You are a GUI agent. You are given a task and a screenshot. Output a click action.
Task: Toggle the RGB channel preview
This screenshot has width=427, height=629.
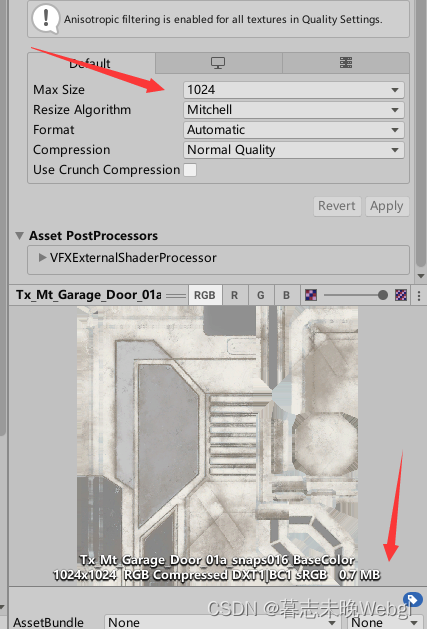click(x=205, y=295)
